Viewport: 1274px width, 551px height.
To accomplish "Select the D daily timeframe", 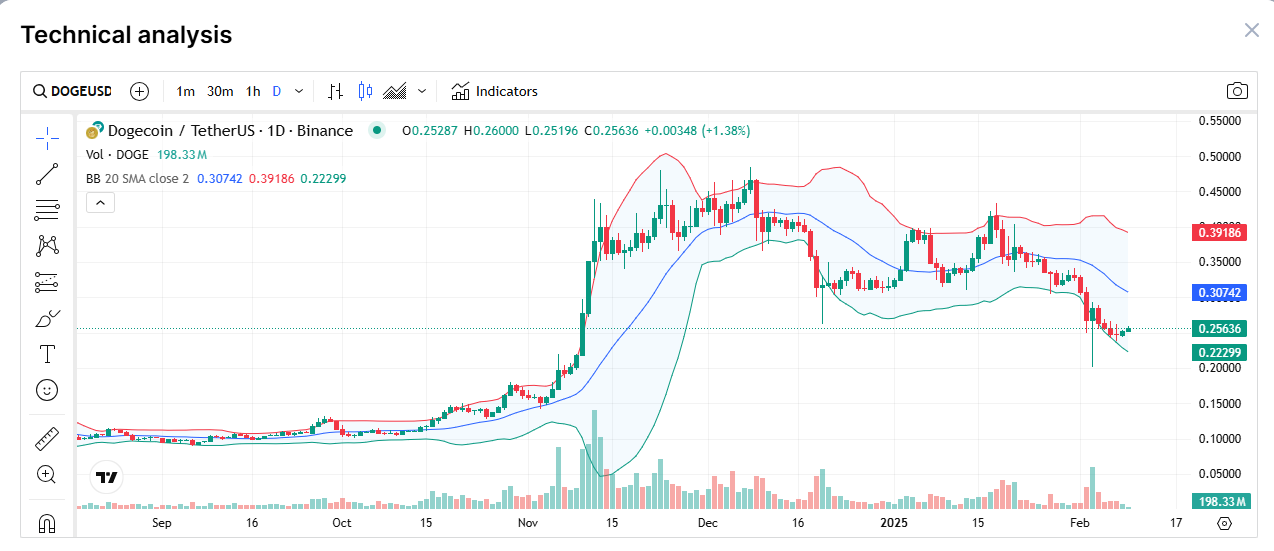I will click(277, 91).
